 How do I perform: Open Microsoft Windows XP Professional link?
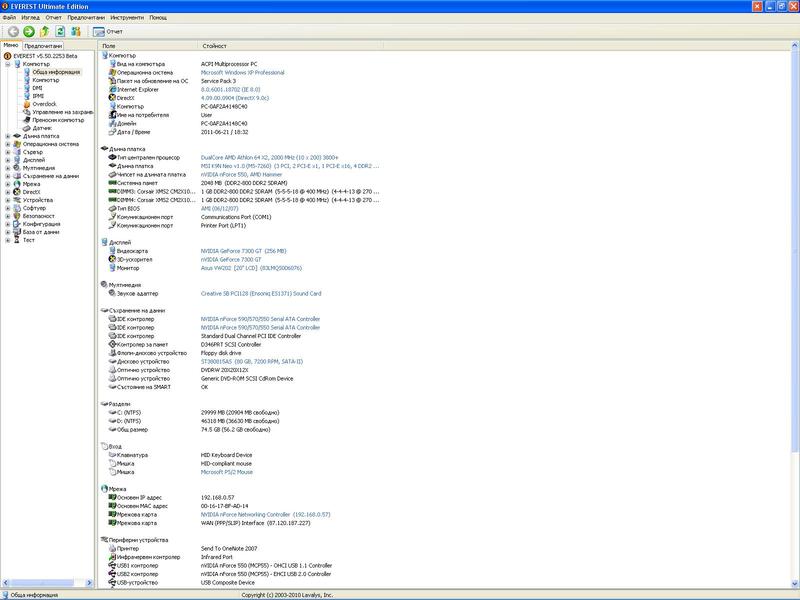(242, 72)
